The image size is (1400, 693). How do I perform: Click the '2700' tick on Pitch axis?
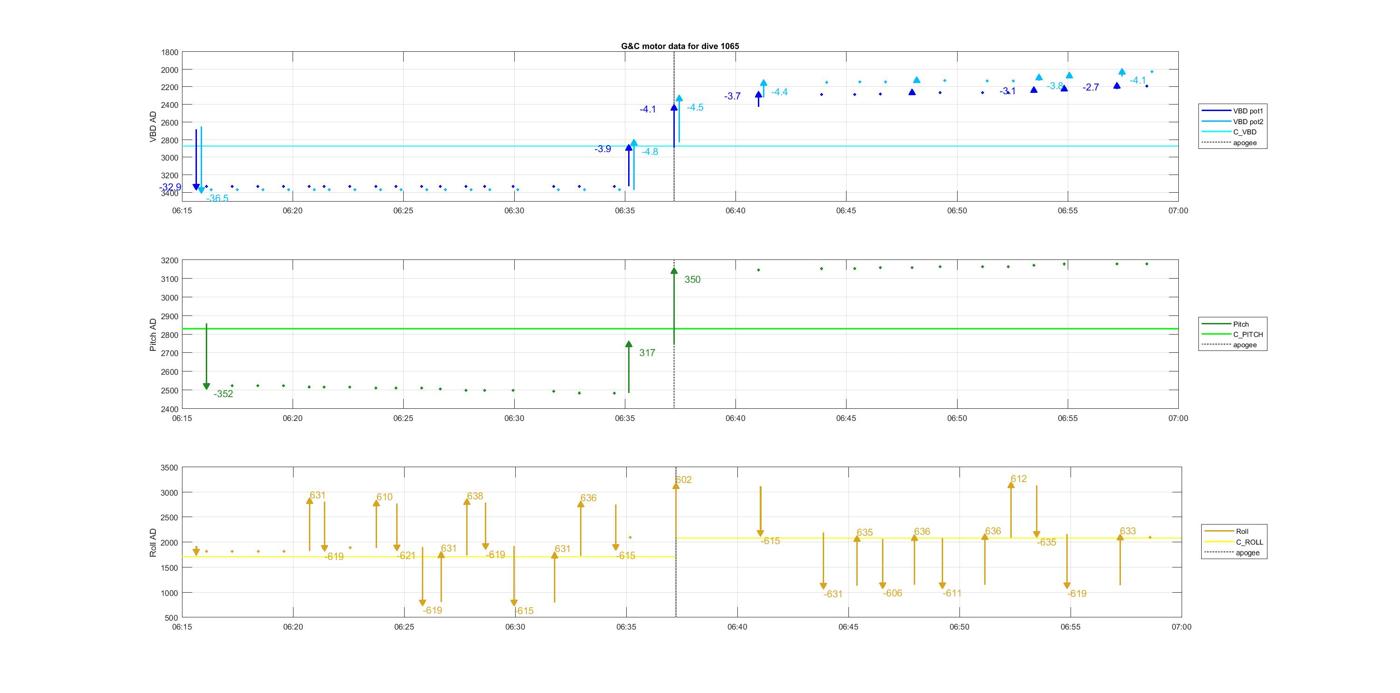point(170,353)
